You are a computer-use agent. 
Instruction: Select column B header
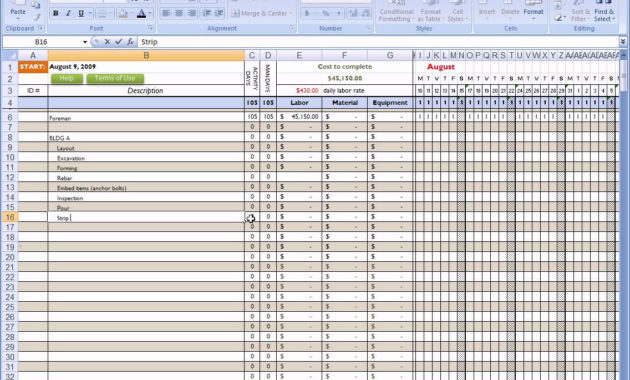pos(146,55)
